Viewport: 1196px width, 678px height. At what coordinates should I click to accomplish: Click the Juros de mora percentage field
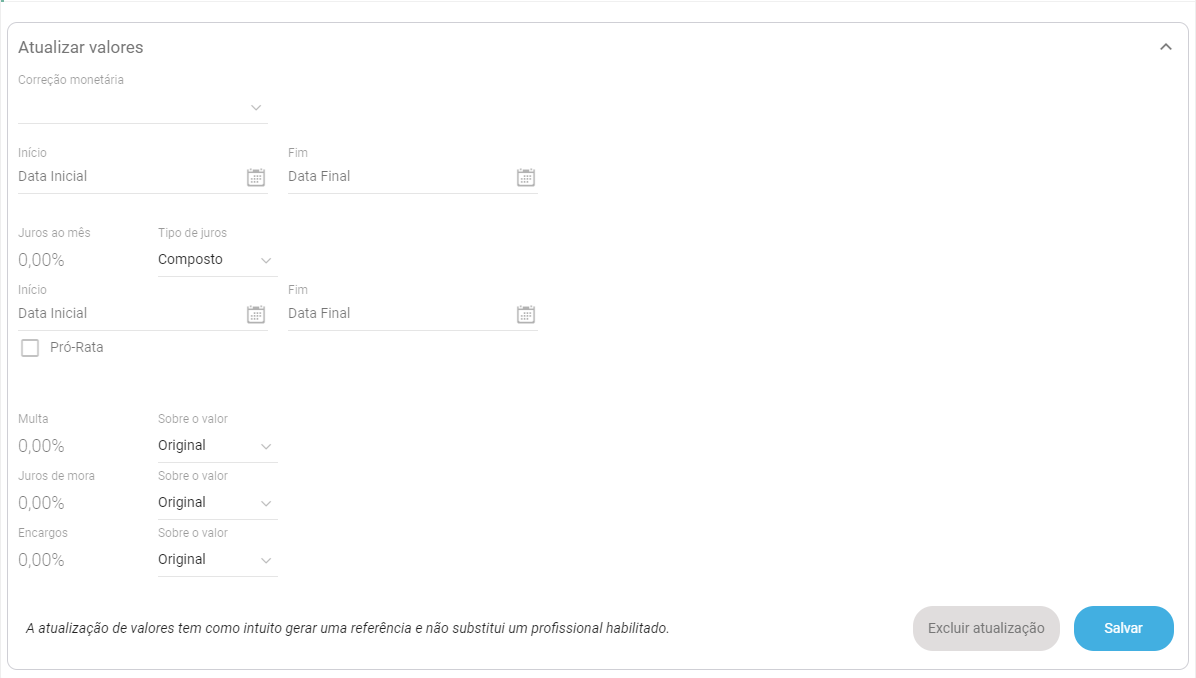point(78,503)
